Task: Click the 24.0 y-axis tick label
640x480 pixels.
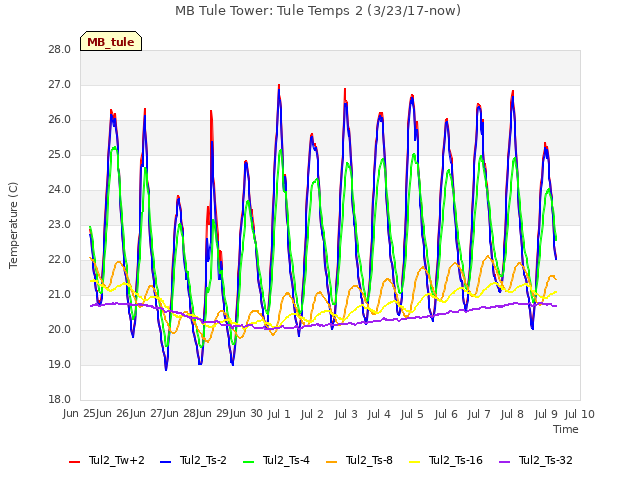Action: click(x=60, y=190)
